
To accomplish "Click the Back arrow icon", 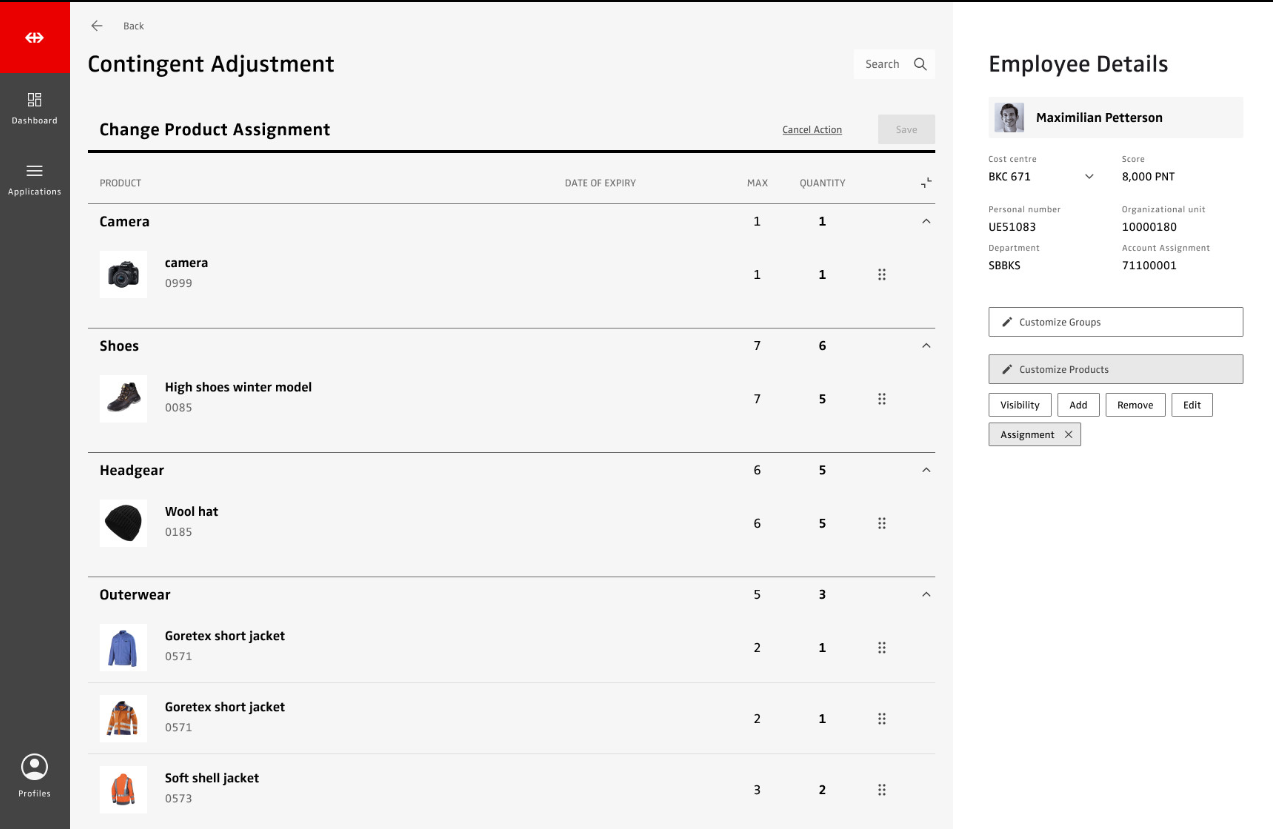I will click(97, 26).
